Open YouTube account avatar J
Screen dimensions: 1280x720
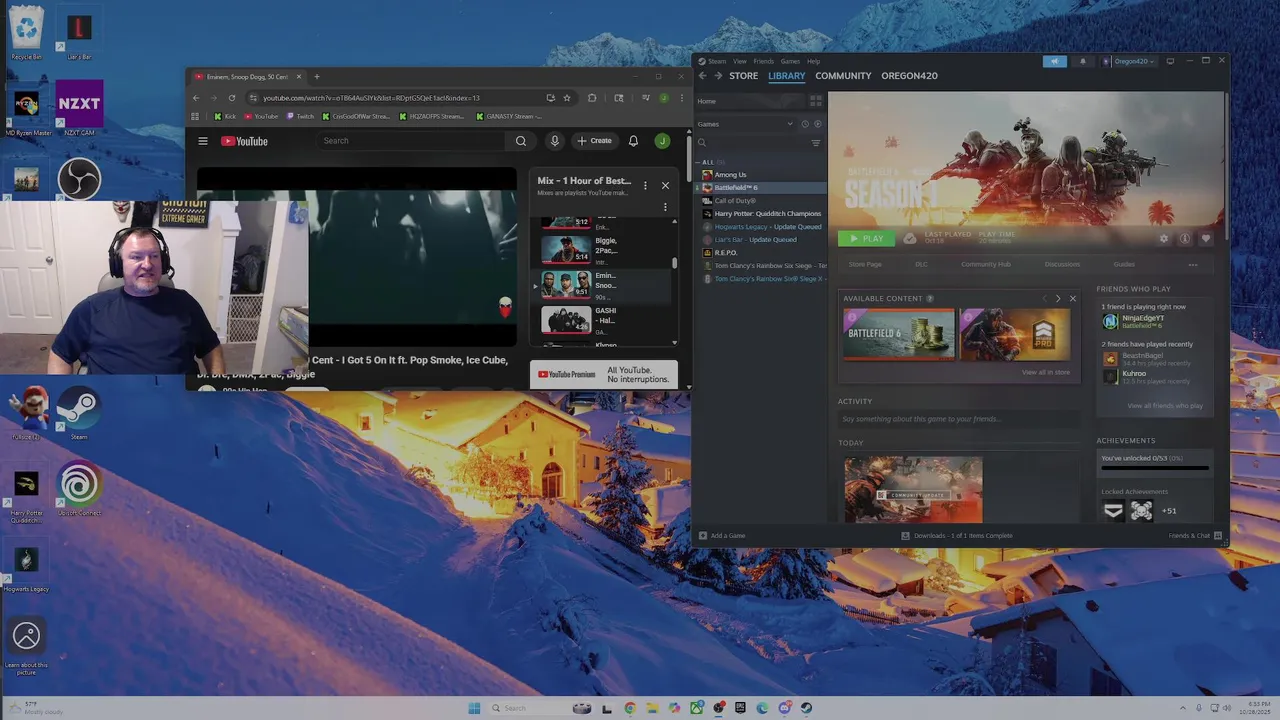click(662, 141)
